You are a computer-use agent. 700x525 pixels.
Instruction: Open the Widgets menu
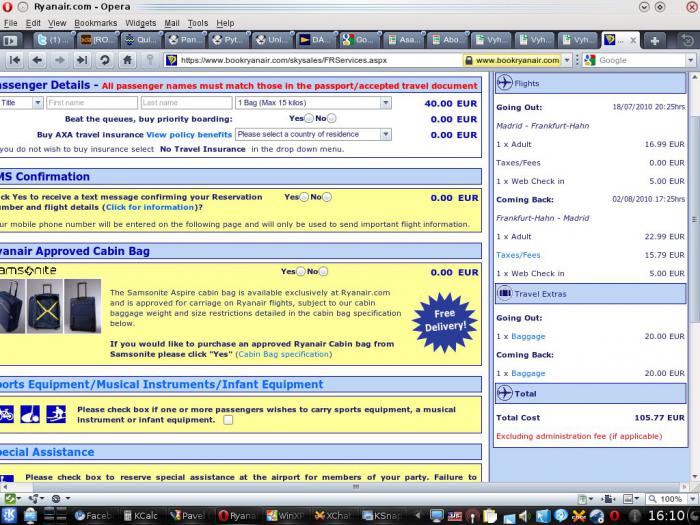[141, 23]
